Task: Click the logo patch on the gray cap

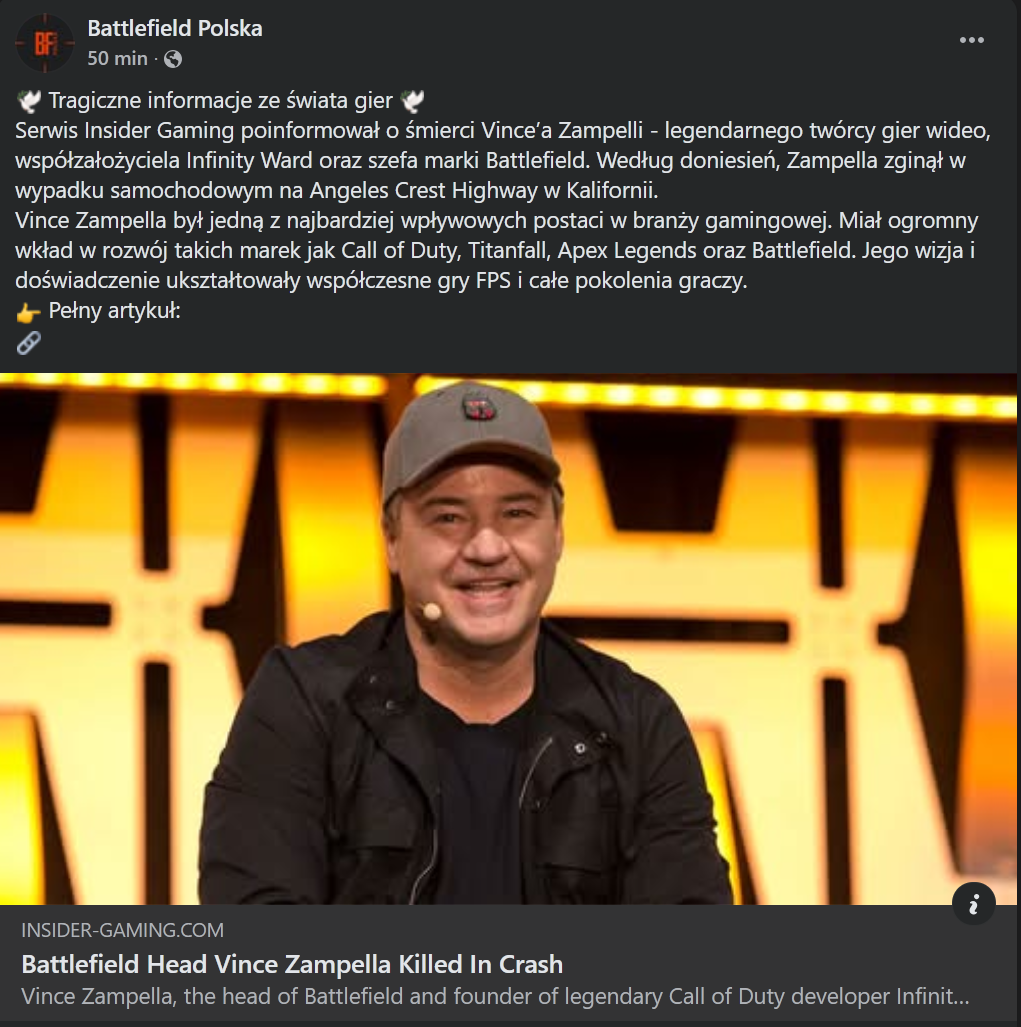Action: [479, 408]
